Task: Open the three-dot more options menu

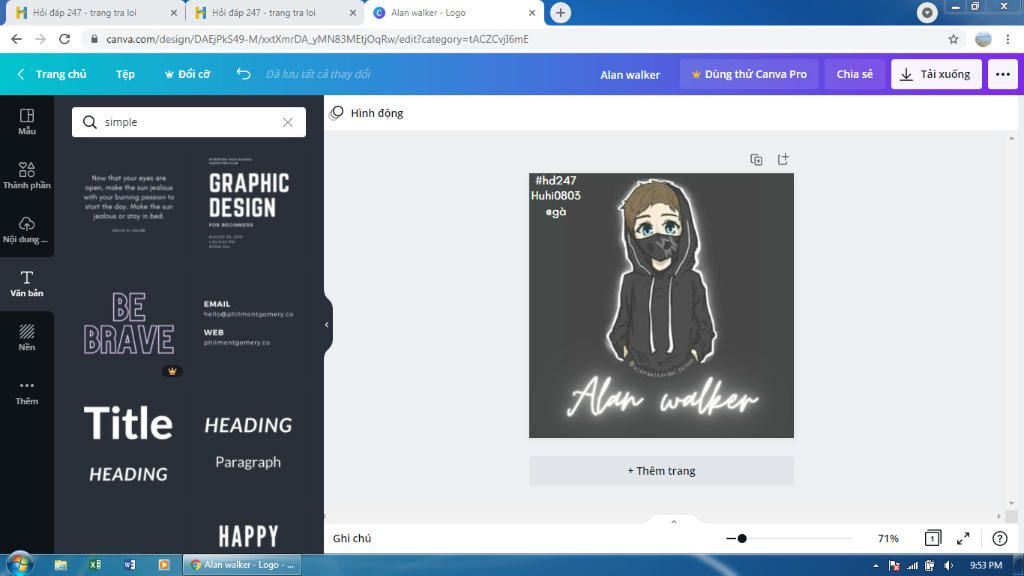Action: [x=1003, y=74]
